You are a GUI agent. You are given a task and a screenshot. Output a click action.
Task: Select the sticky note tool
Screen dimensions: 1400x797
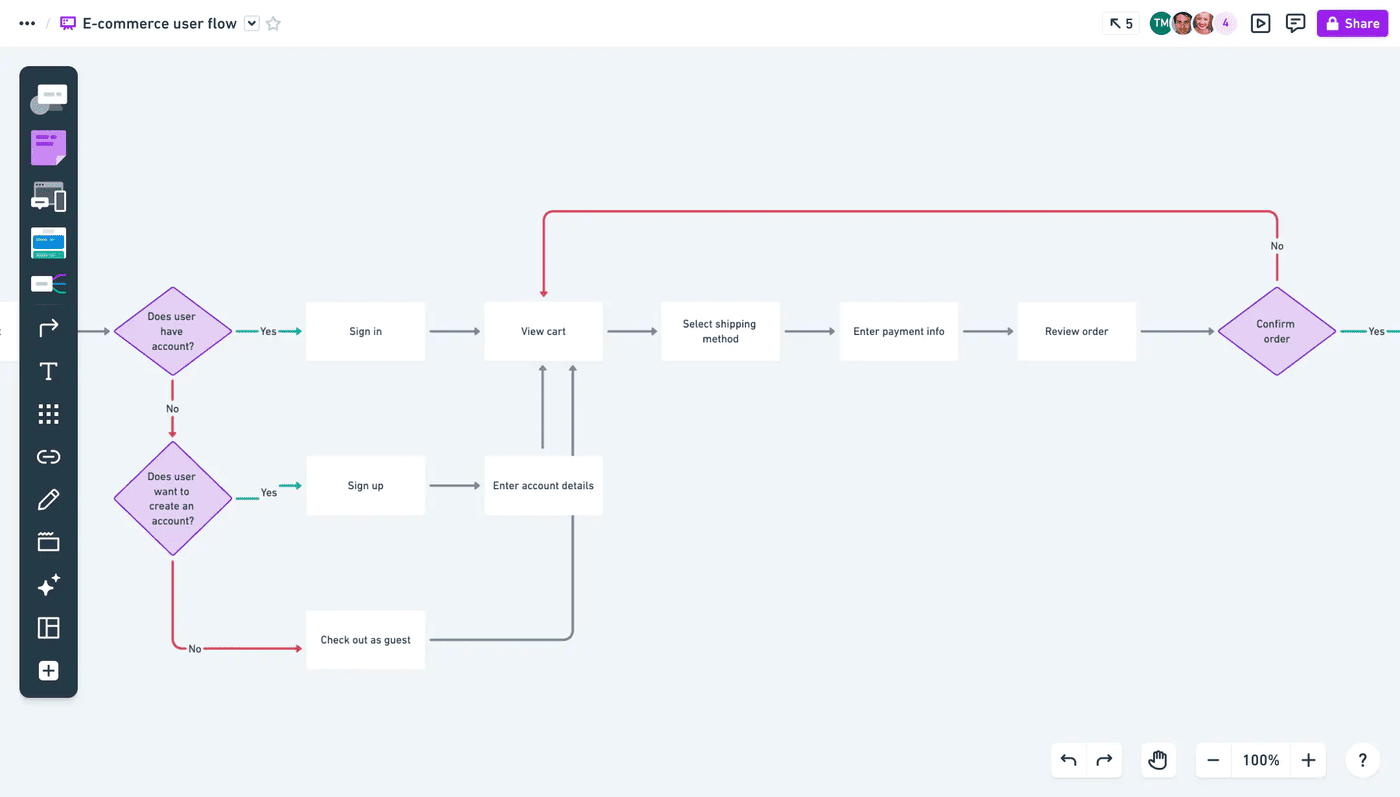(47, 146)
